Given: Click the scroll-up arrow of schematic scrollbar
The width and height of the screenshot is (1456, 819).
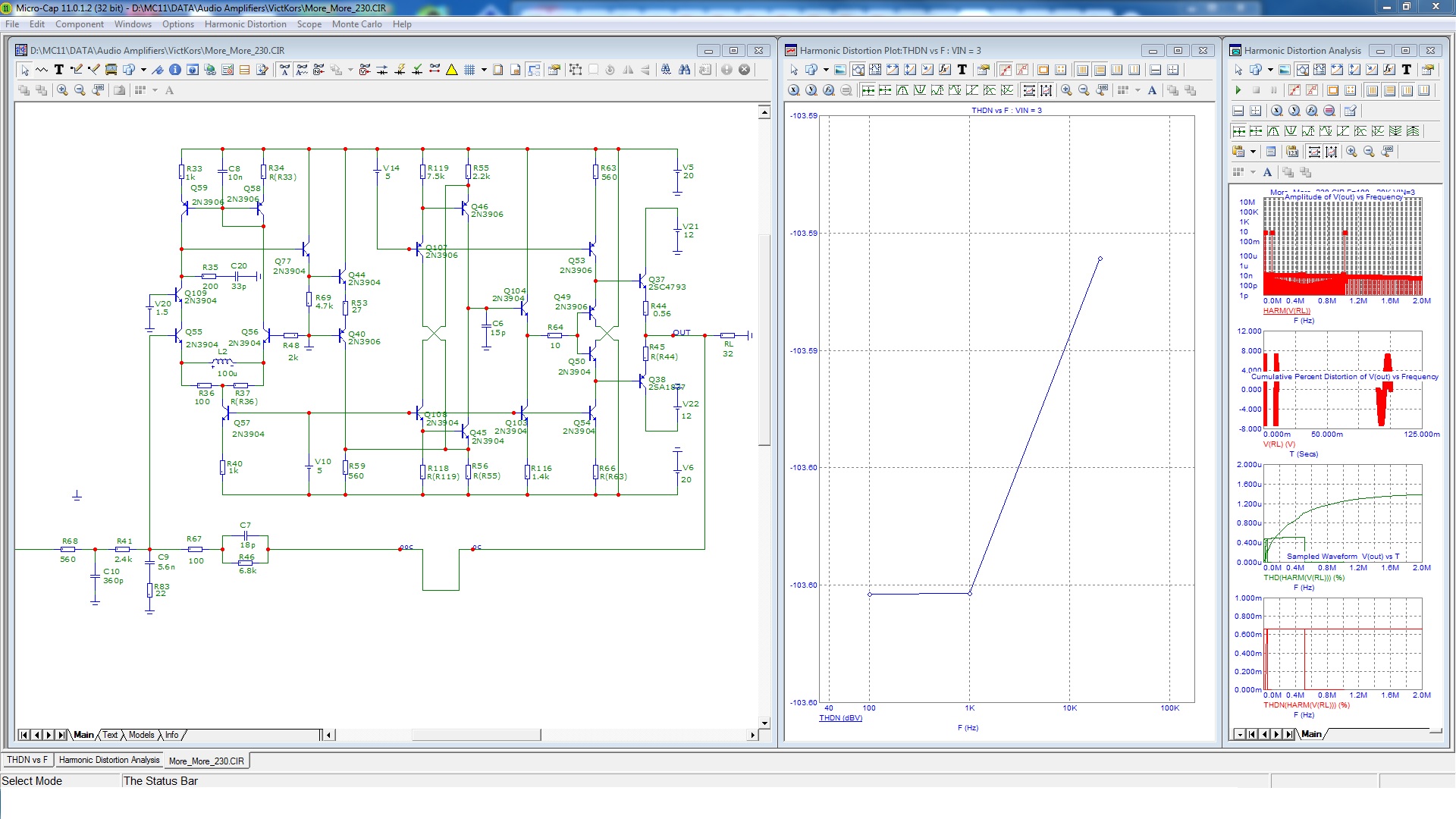Looking at the screenshot, I should (764, 112).
